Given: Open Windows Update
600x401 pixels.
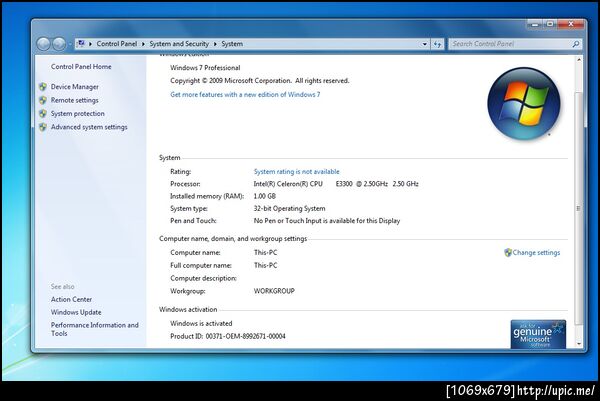Looking at the screenshot, I should click(x=76, y=312).
